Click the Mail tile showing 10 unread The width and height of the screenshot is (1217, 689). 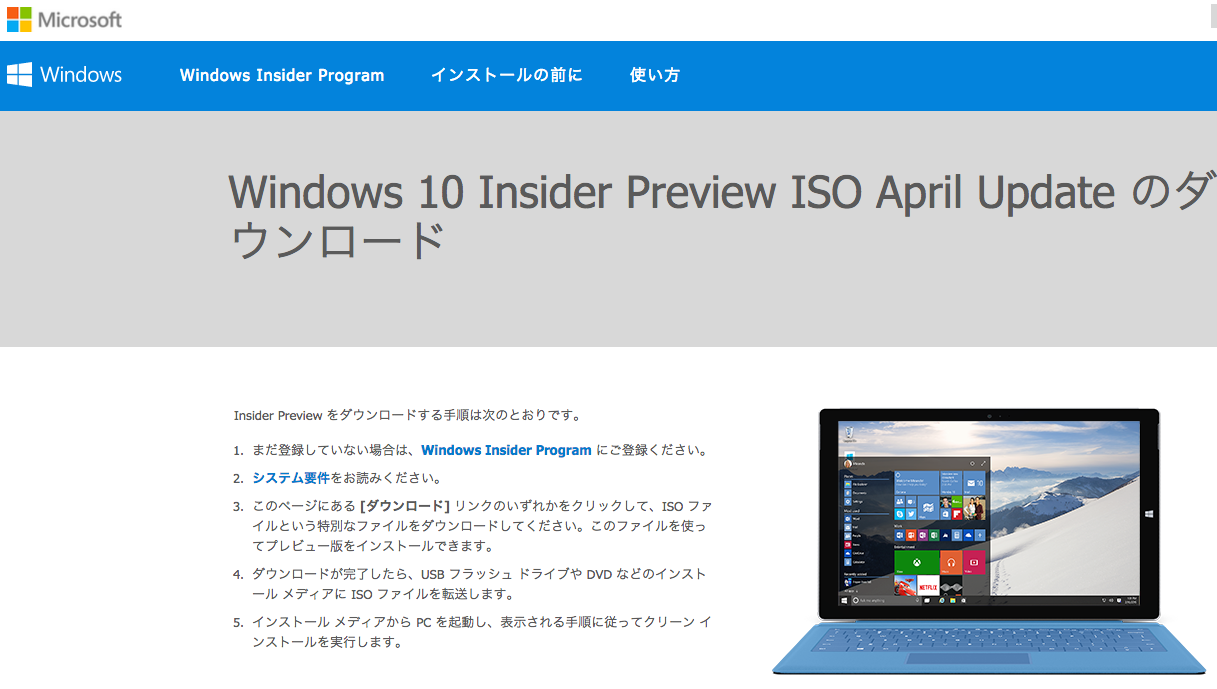click(974, 483)
